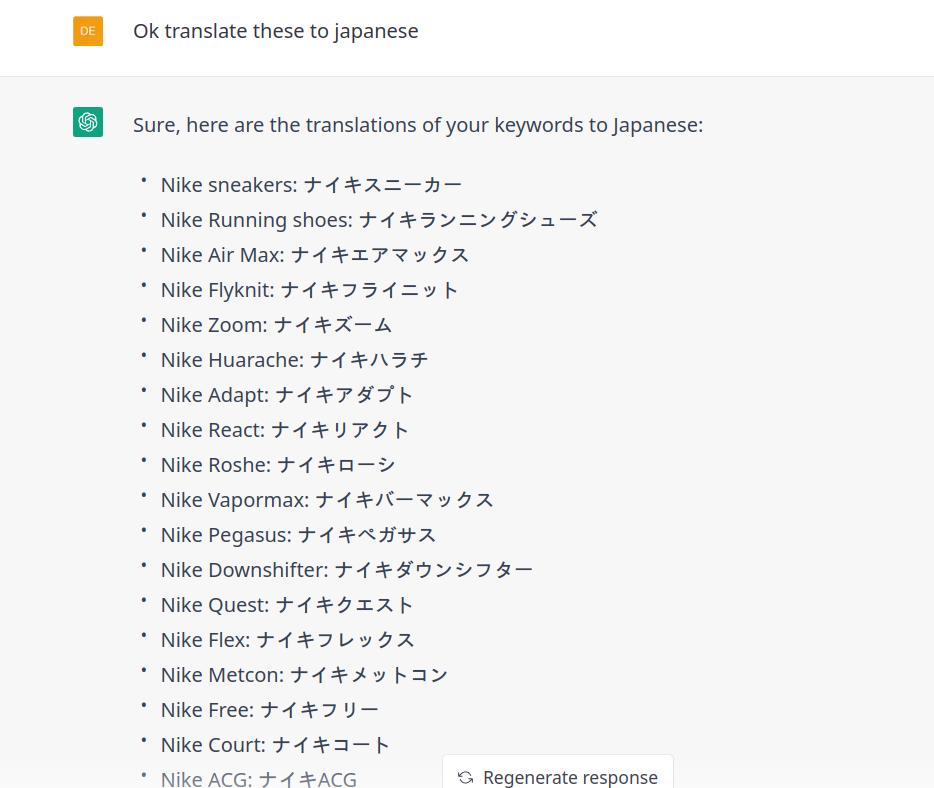Click the "Sure, here are the translations" intro line
The width and height of the screenshot is (934, 788).
pyautogui.click(x=418, y=125)
